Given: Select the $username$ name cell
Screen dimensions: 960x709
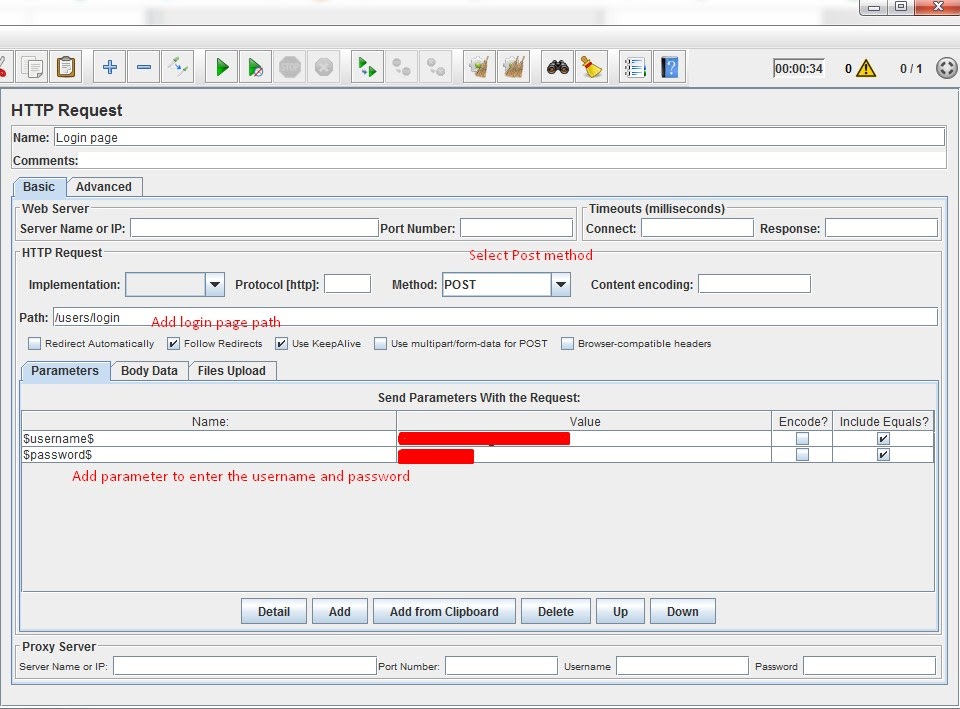Looking at the screenshot, I should pyautogui.click(x=209, y=438).
